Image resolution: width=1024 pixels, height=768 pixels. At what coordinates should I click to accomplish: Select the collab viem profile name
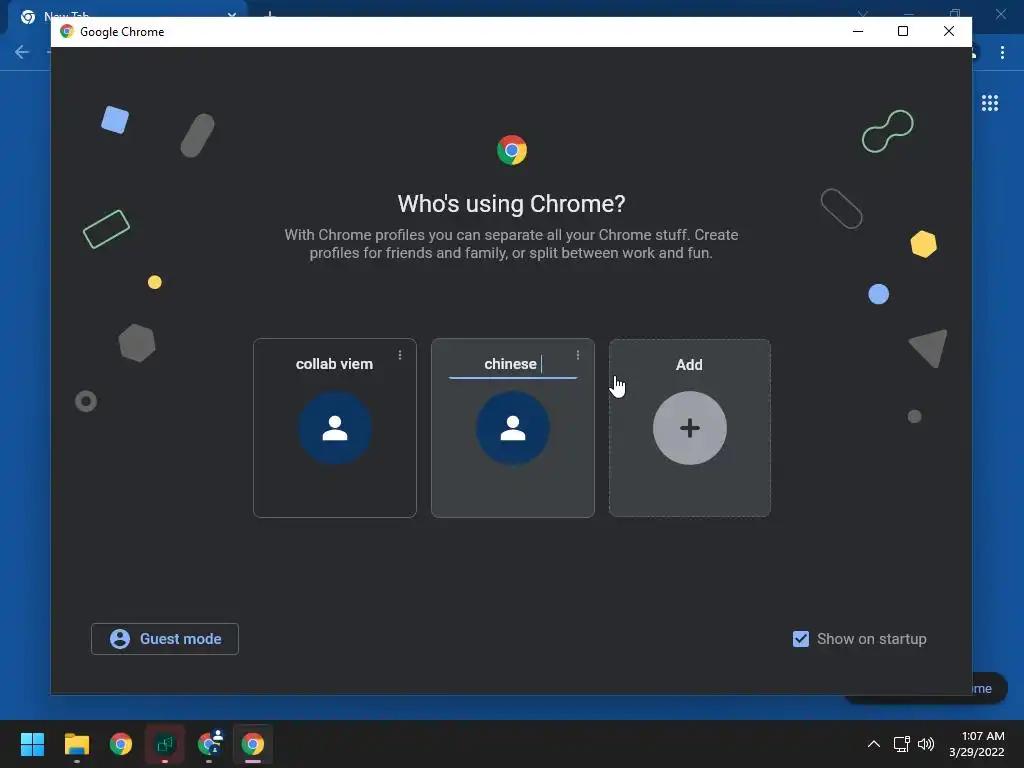tap(334, 364)
